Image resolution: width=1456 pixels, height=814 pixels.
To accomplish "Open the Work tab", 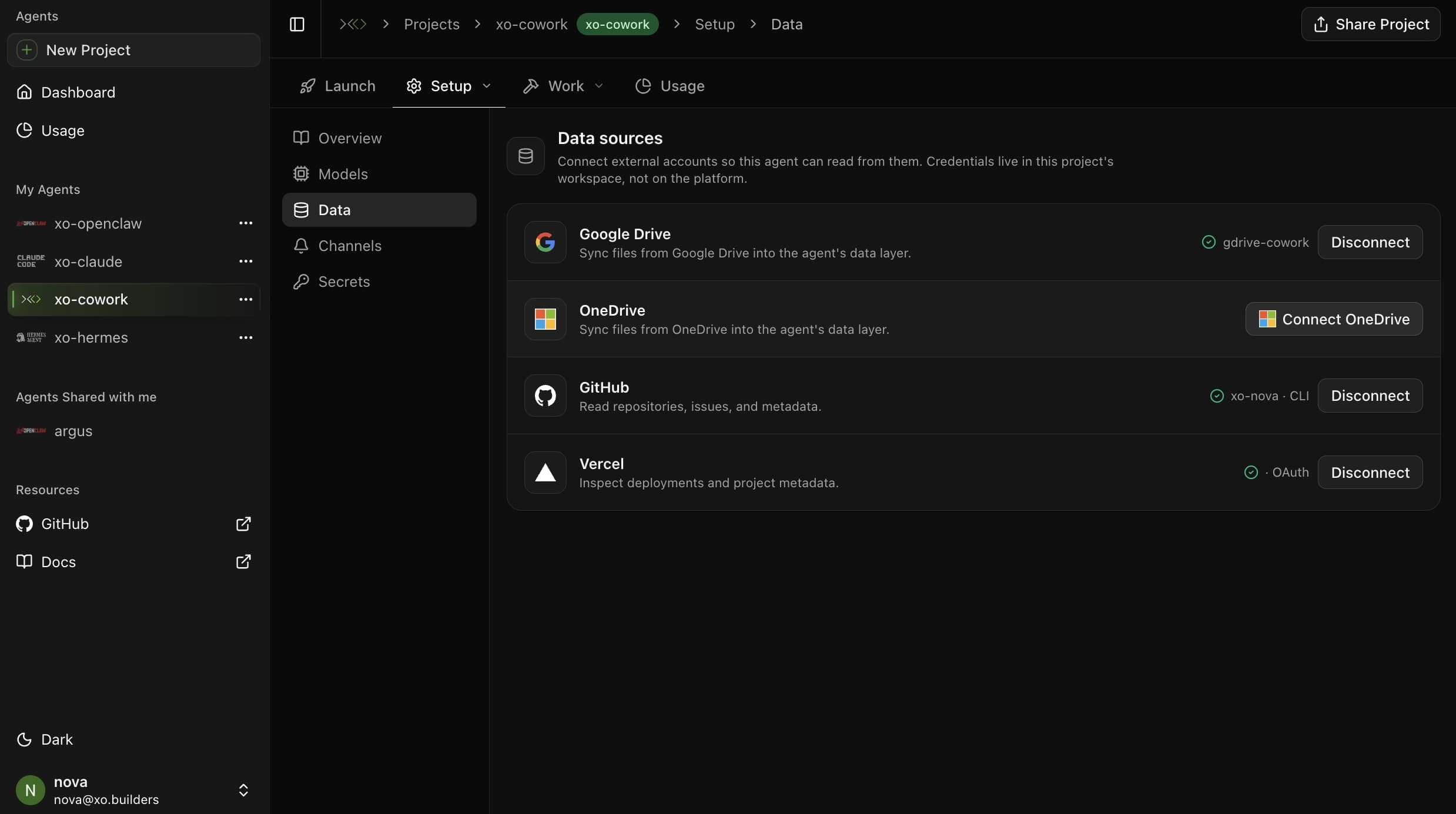I will pos(563,86).
